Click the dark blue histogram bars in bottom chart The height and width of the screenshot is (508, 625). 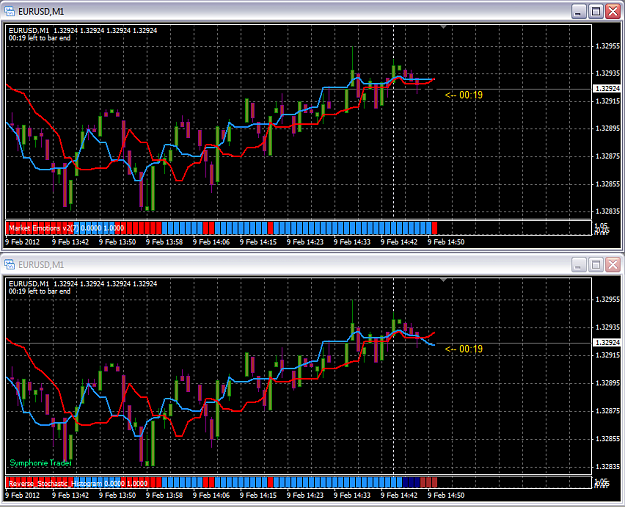411,482
